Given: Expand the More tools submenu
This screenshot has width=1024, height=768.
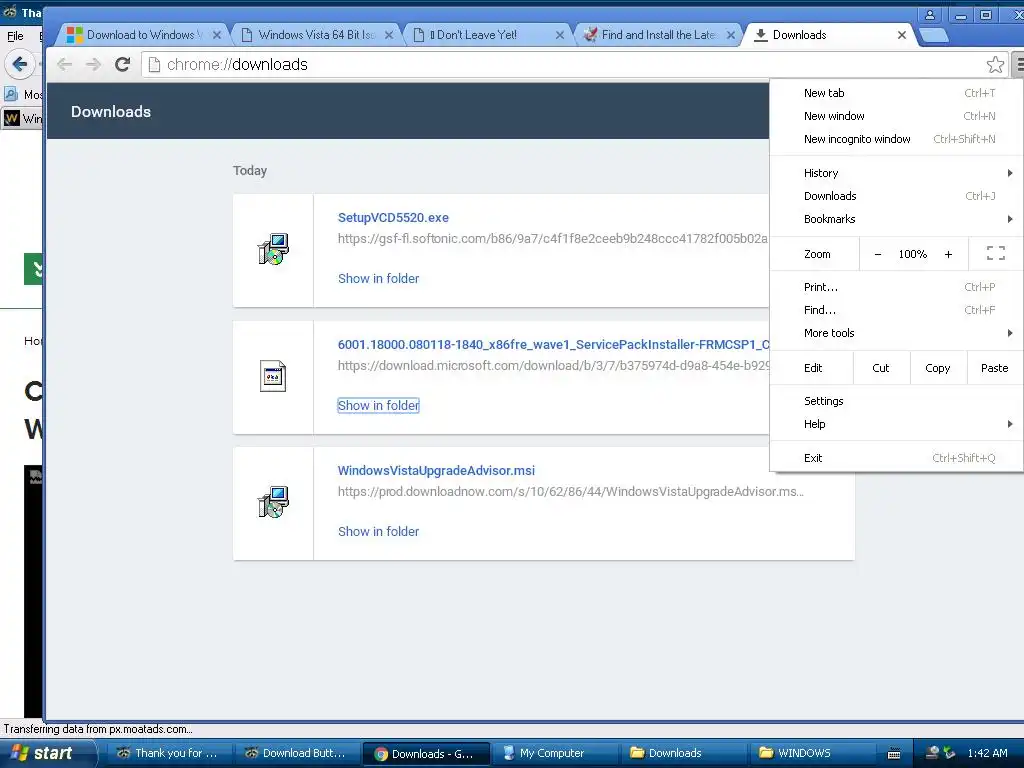Looking at the screenshot, I should [896, 333].
